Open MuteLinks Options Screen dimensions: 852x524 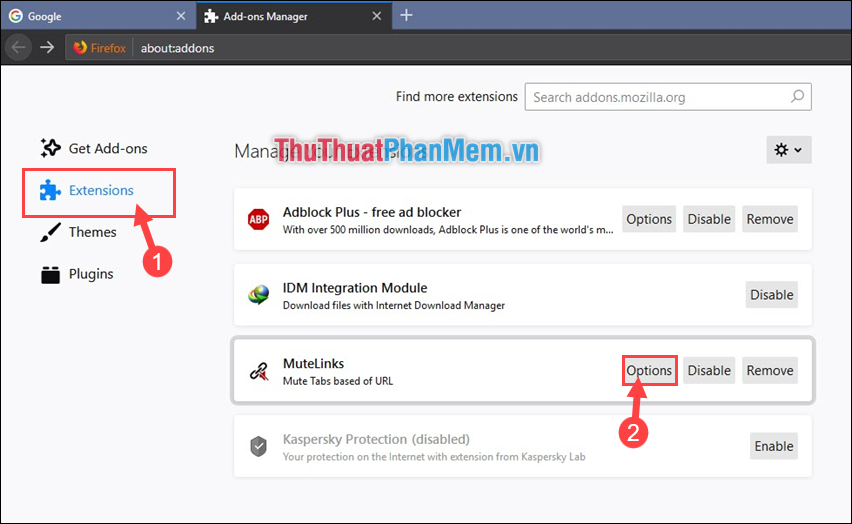pyautogui.click(x=649, y=371)
